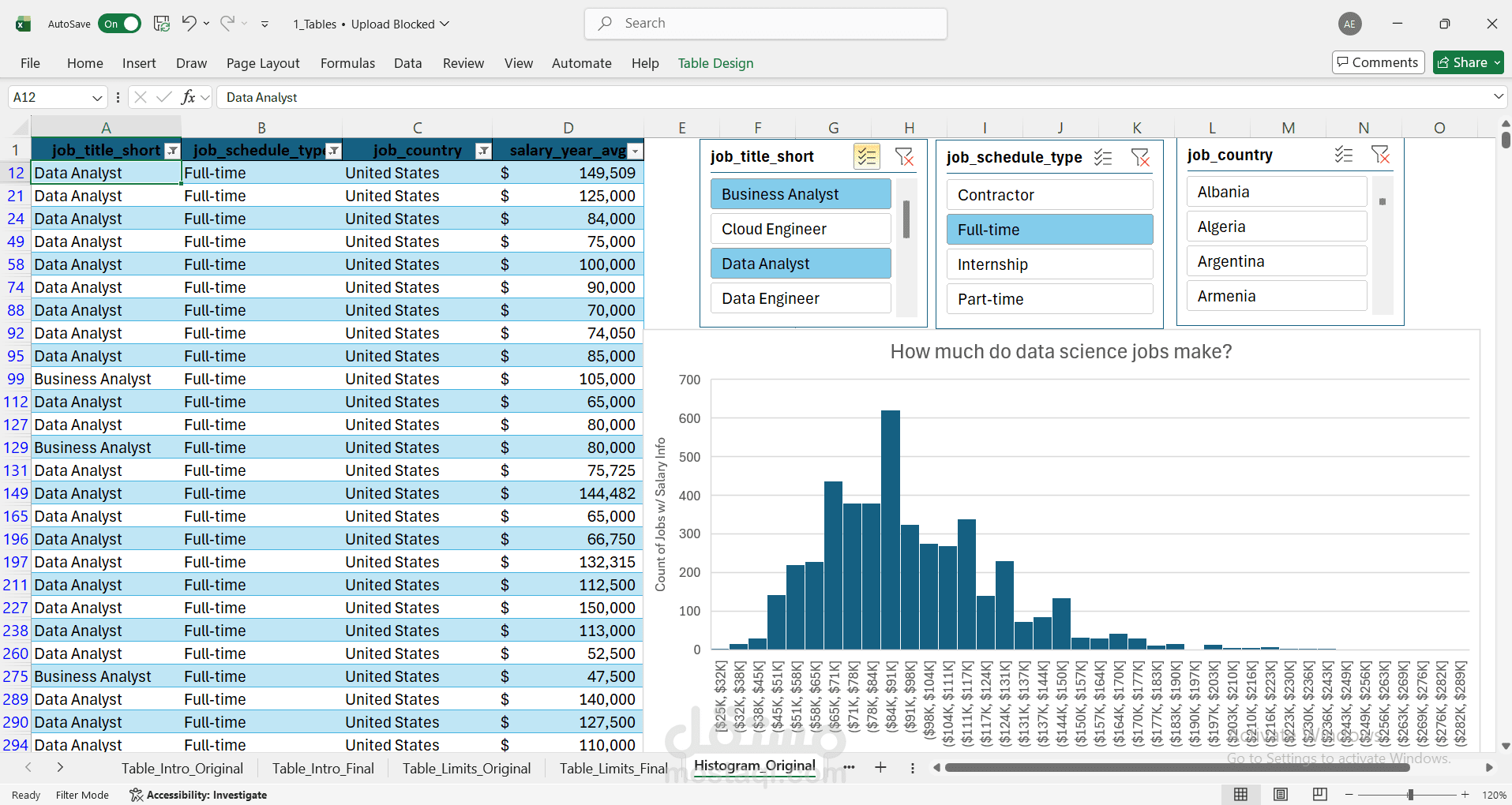Add a new sheet plus icon

tap(880, 767)
